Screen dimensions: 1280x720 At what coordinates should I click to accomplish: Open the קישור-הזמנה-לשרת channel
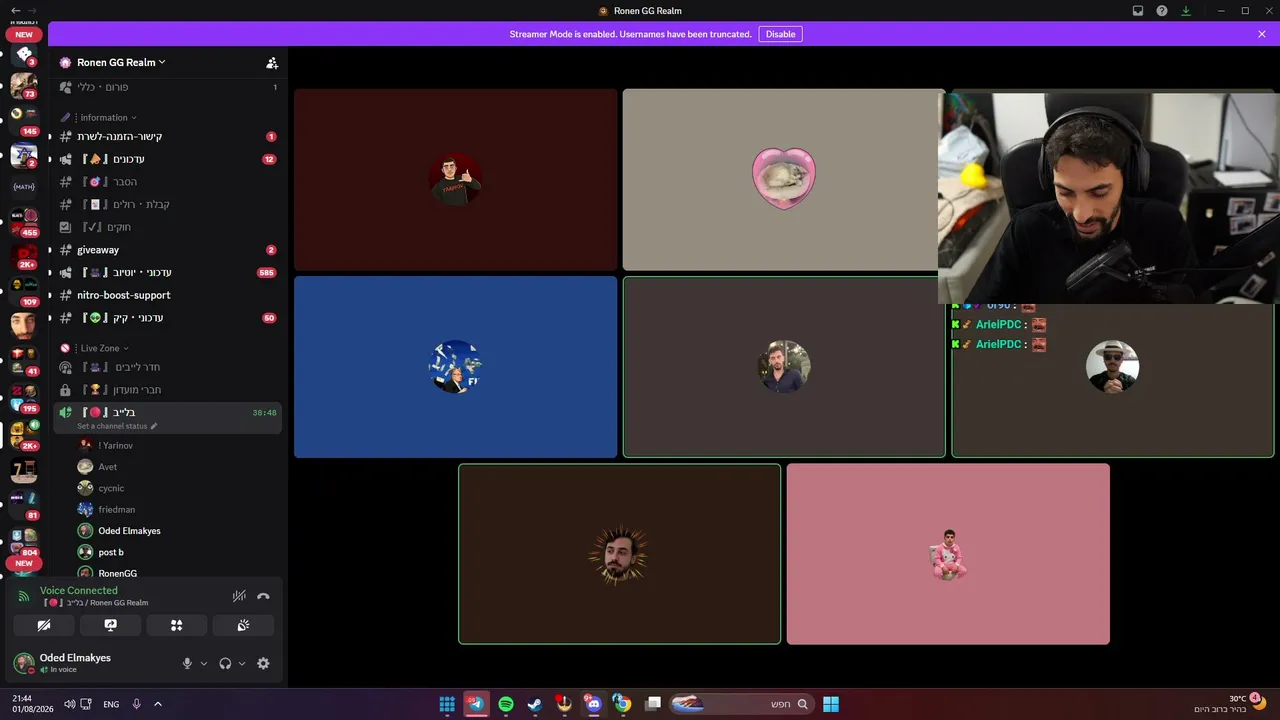(x=167, y=137)
